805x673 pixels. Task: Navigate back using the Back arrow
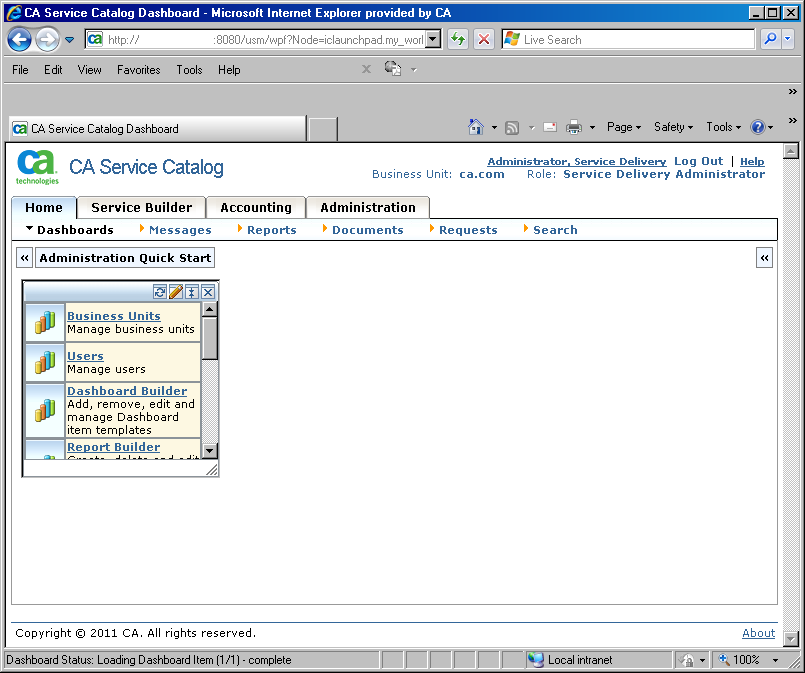pyautogui.click(x=20, y=38)
